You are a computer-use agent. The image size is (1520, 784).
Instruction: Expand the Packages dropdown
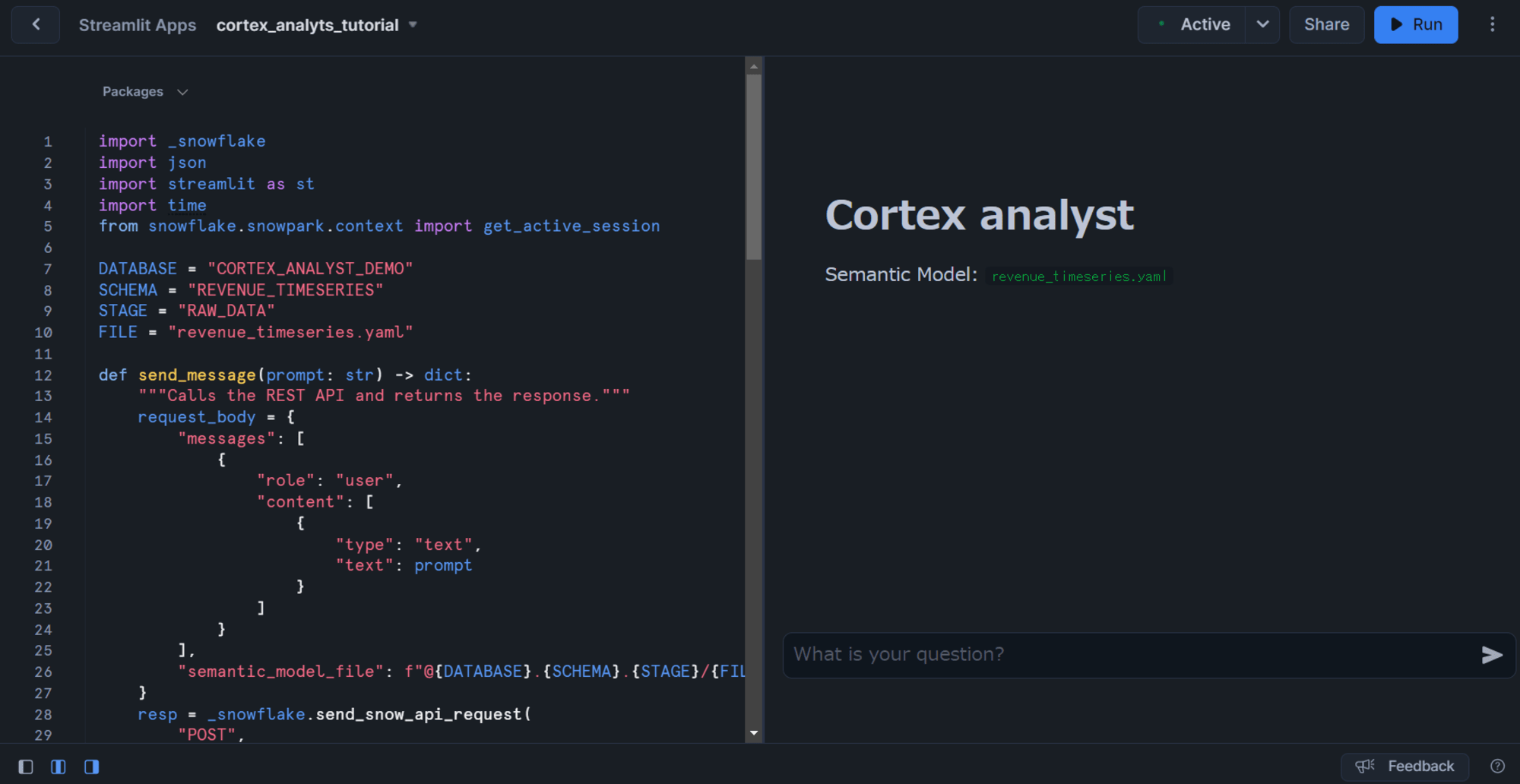point(145,91)
